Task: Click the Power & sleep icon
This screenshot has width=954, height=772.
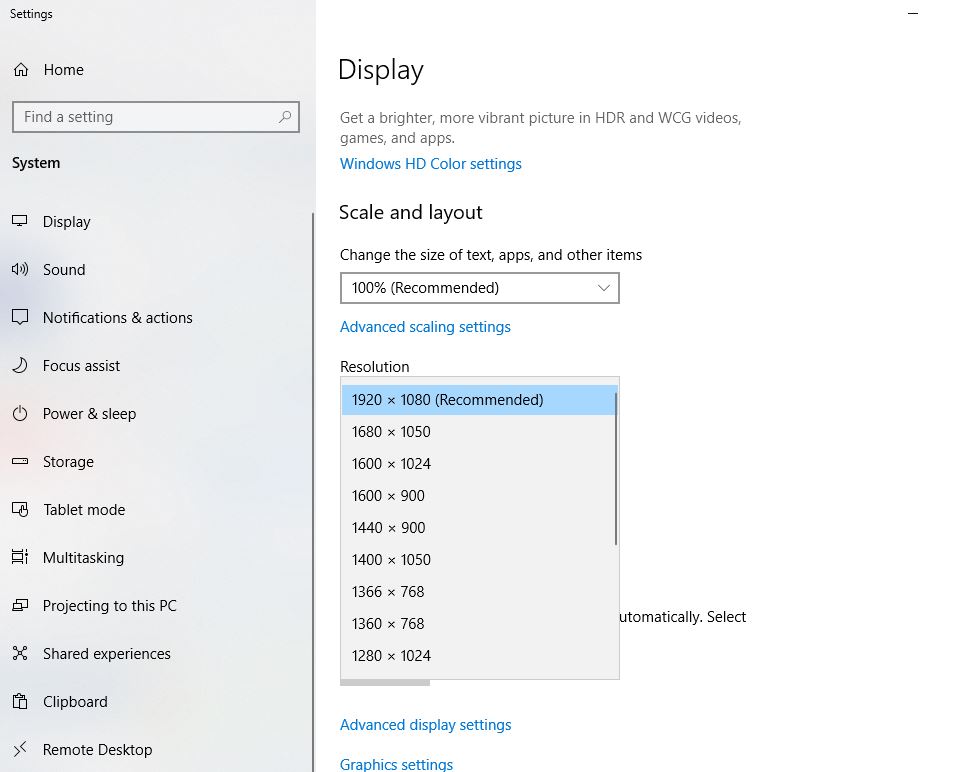Action: point(20,414)
